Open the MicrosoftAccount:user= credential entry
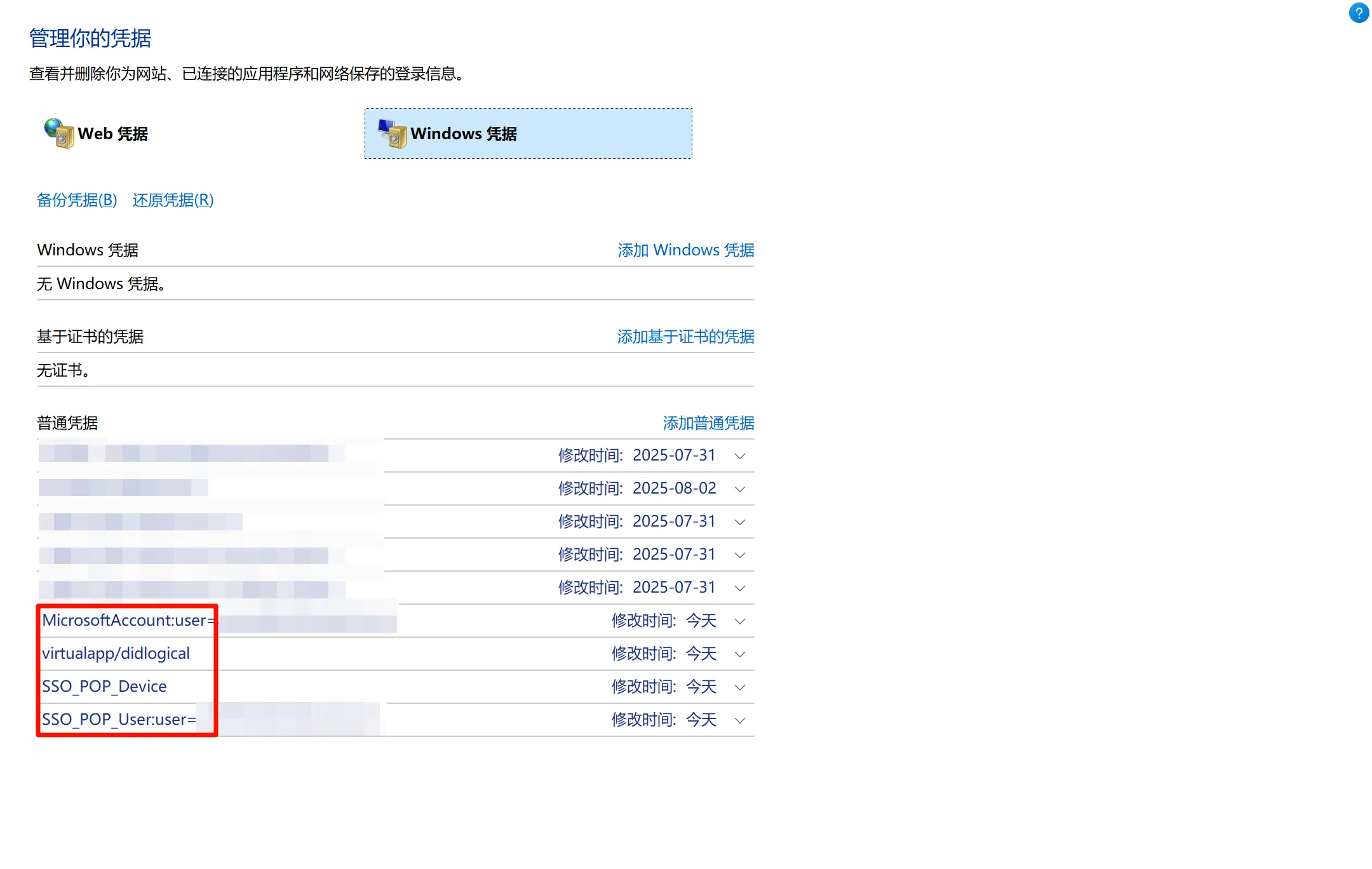 tap(127, 621)
